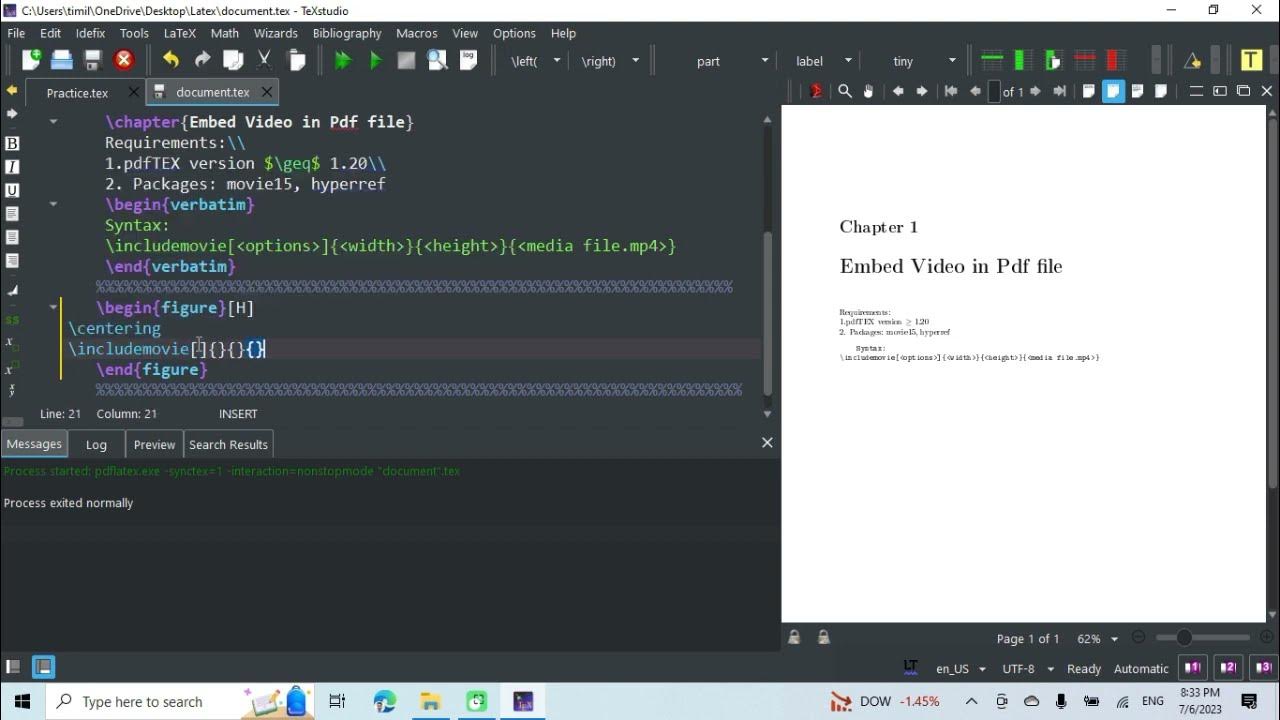
Task: Open a file using the folder icon
Action: [x=62, y=60]
